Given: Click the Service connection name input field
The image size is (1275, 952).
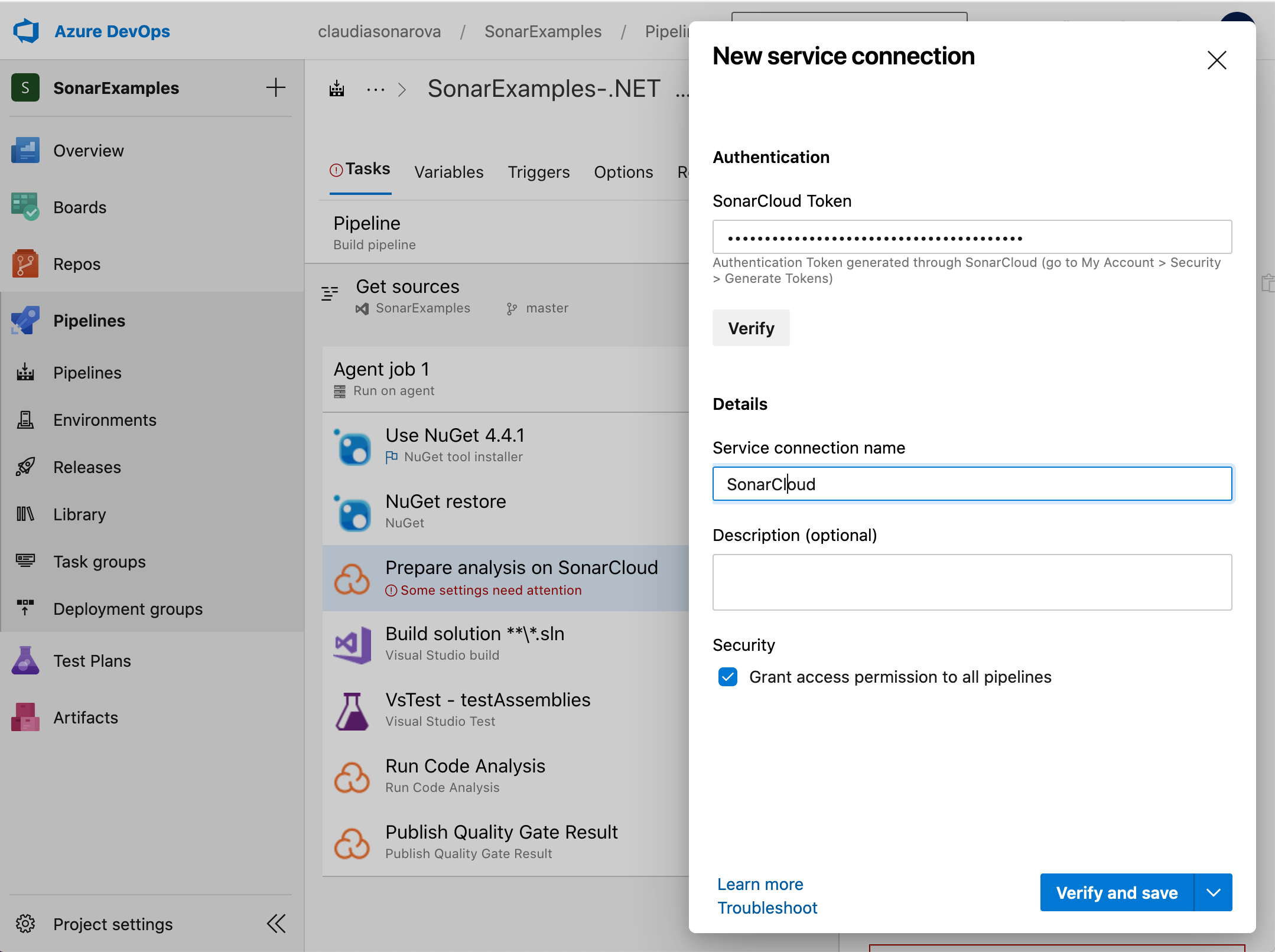Looking at the screenshot, I should click(972, 484).
